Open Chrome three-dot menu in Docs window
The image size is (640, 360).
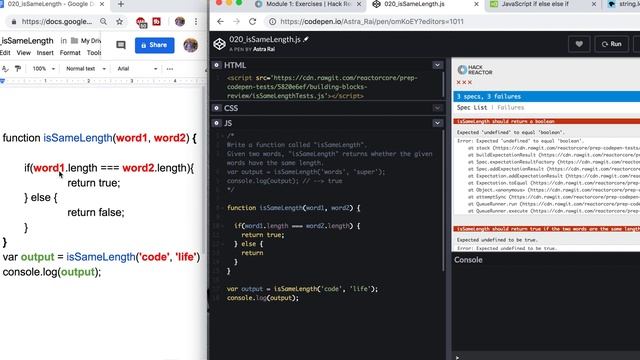point(196,22)
